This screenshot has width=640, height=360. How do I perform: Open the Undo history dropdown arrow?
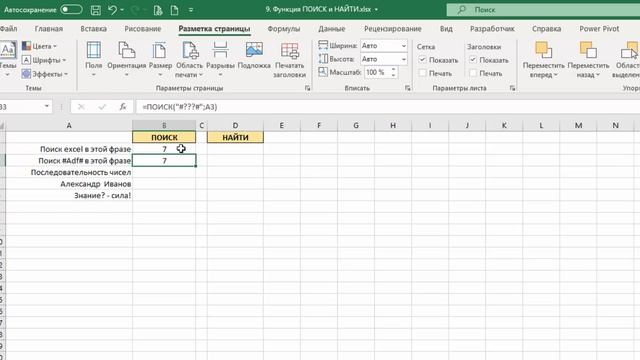click(x=122, y=9)
